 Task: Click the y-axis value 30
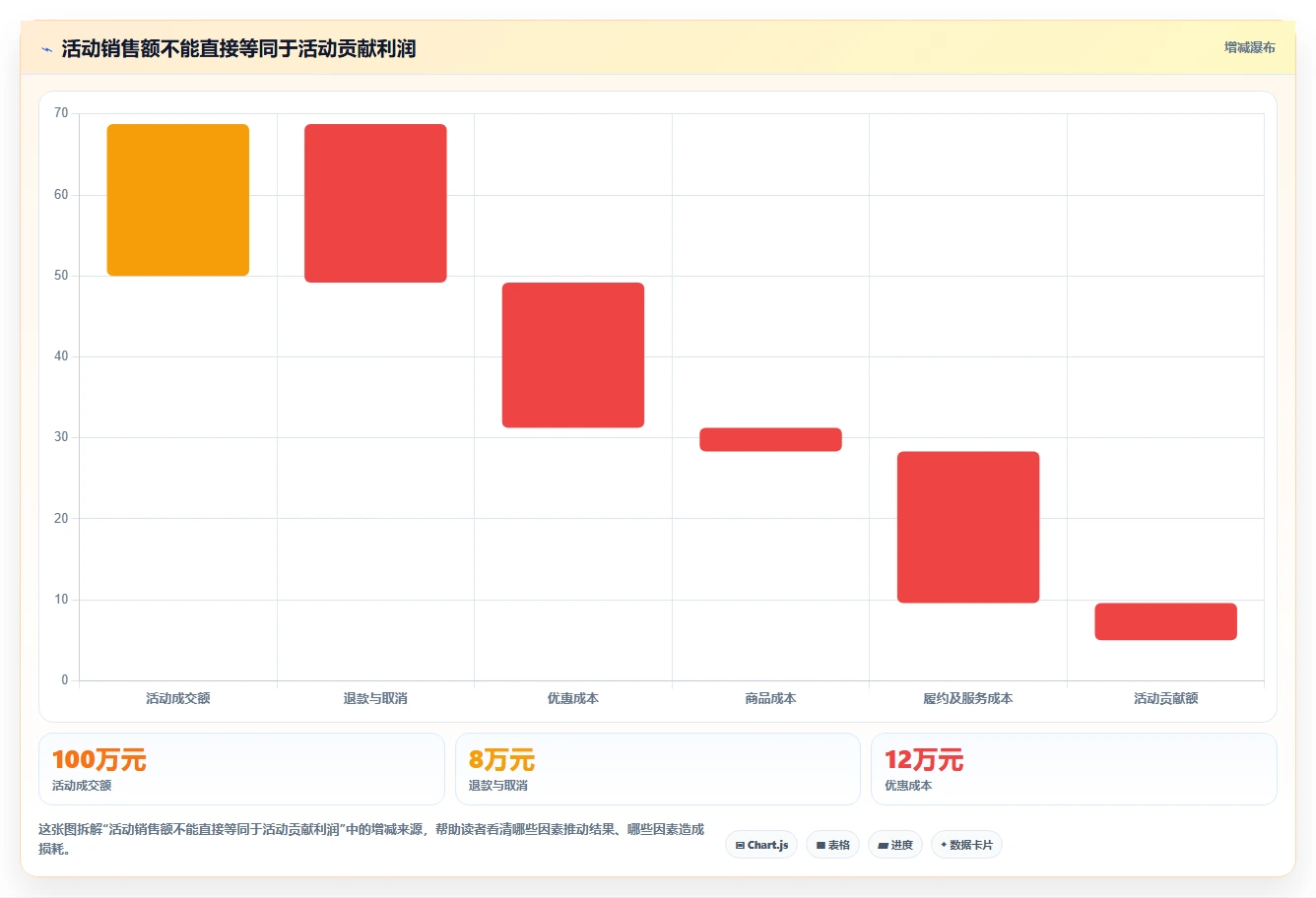[x=61, y=437]
